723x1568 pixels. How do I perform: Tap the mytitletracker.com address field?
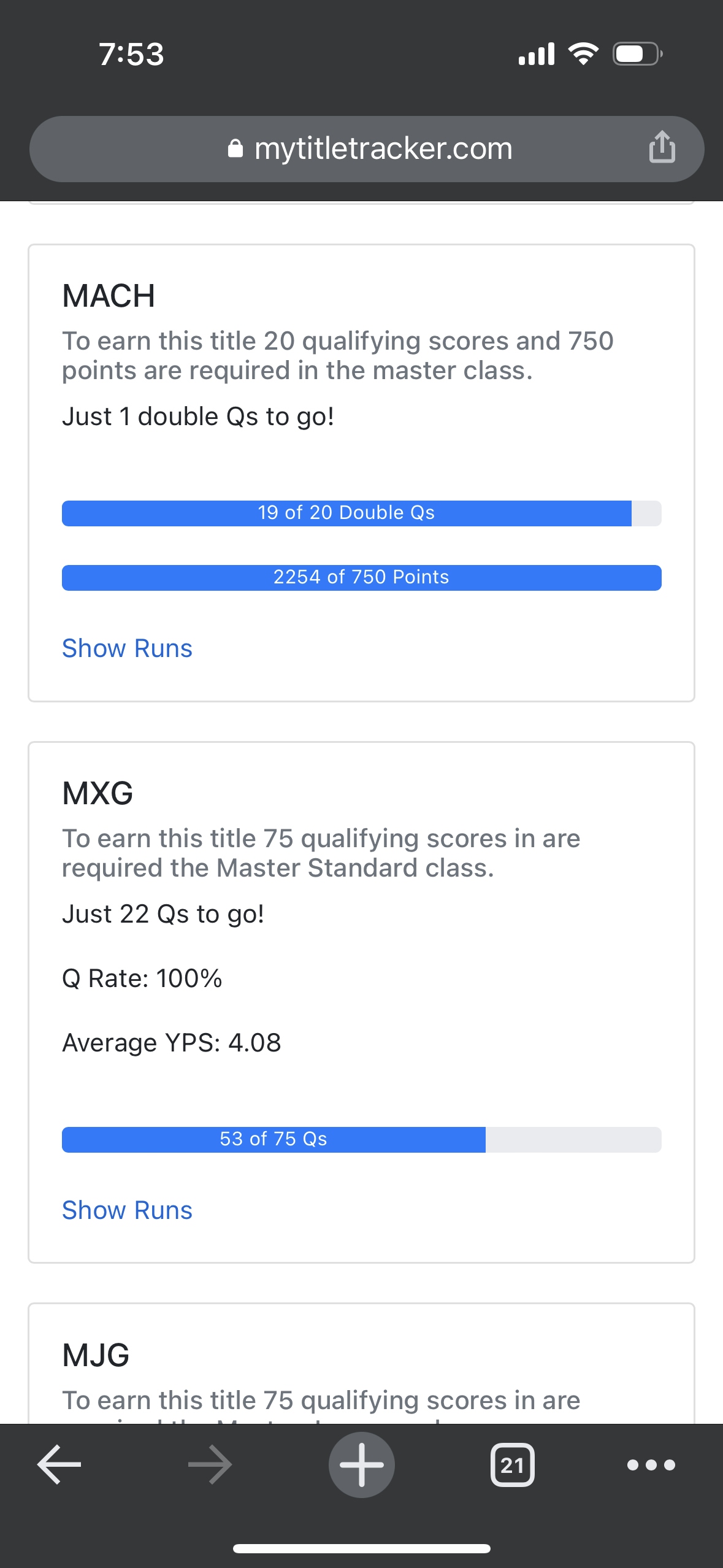367,148
